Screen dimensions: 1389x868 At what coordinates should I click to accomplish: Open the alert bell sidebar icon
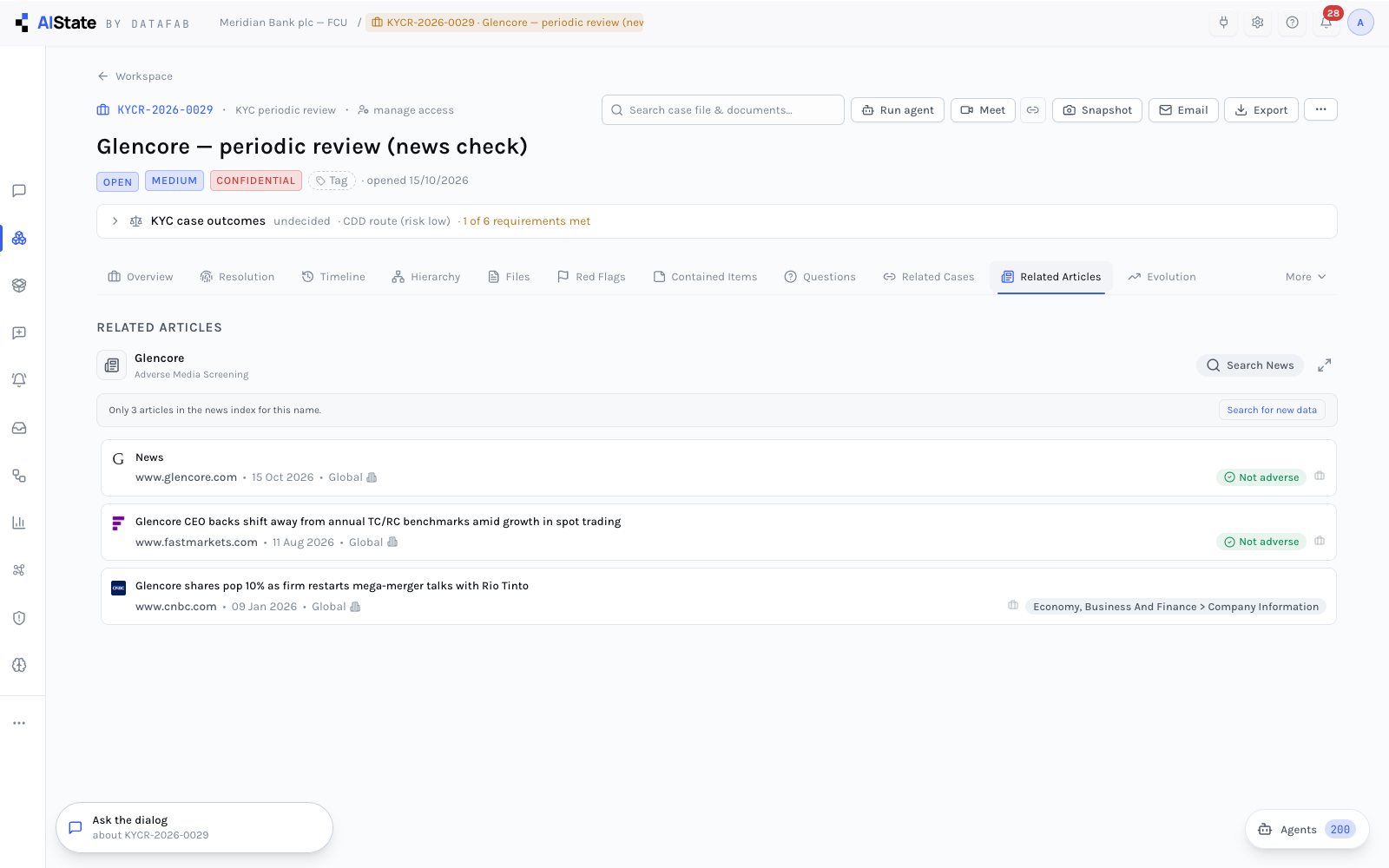coord(19,380)
